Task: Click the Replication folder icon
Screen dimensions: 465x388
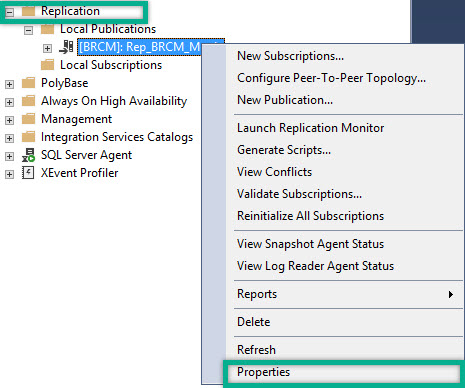Action: (28, 11)
